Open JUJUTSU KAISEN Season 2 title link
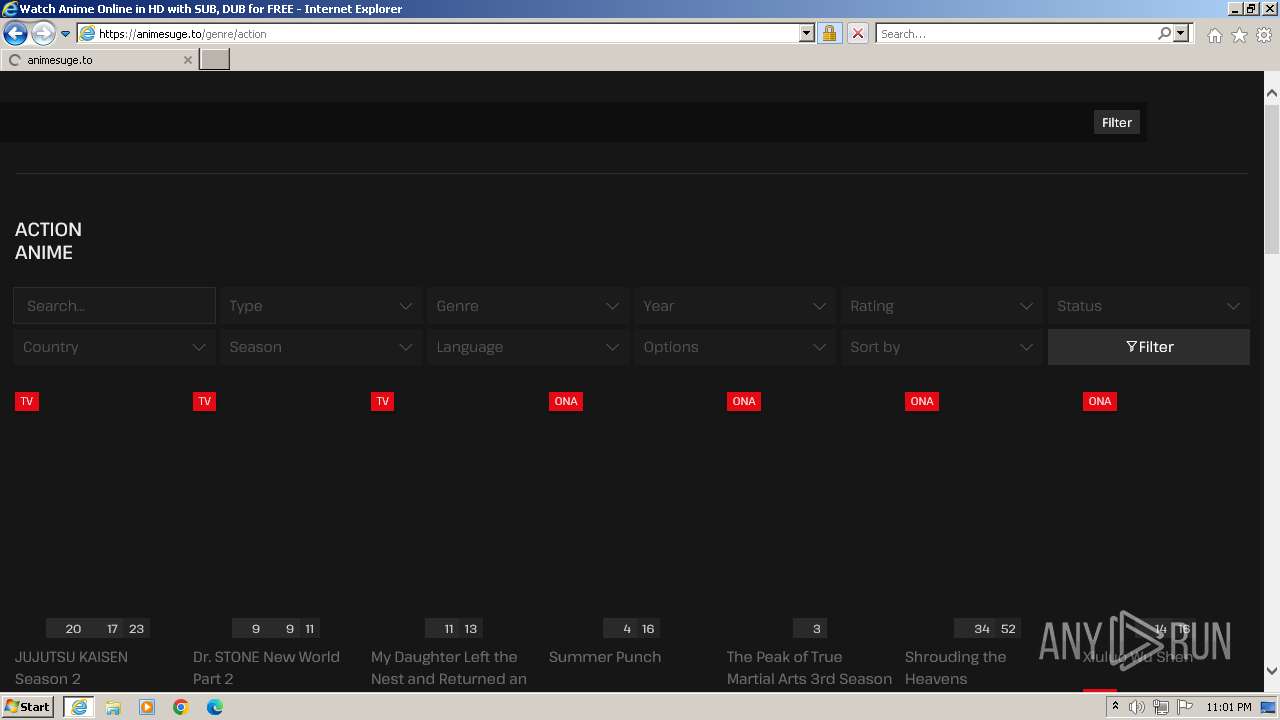The image size is (1280, 720). point(71,668)
